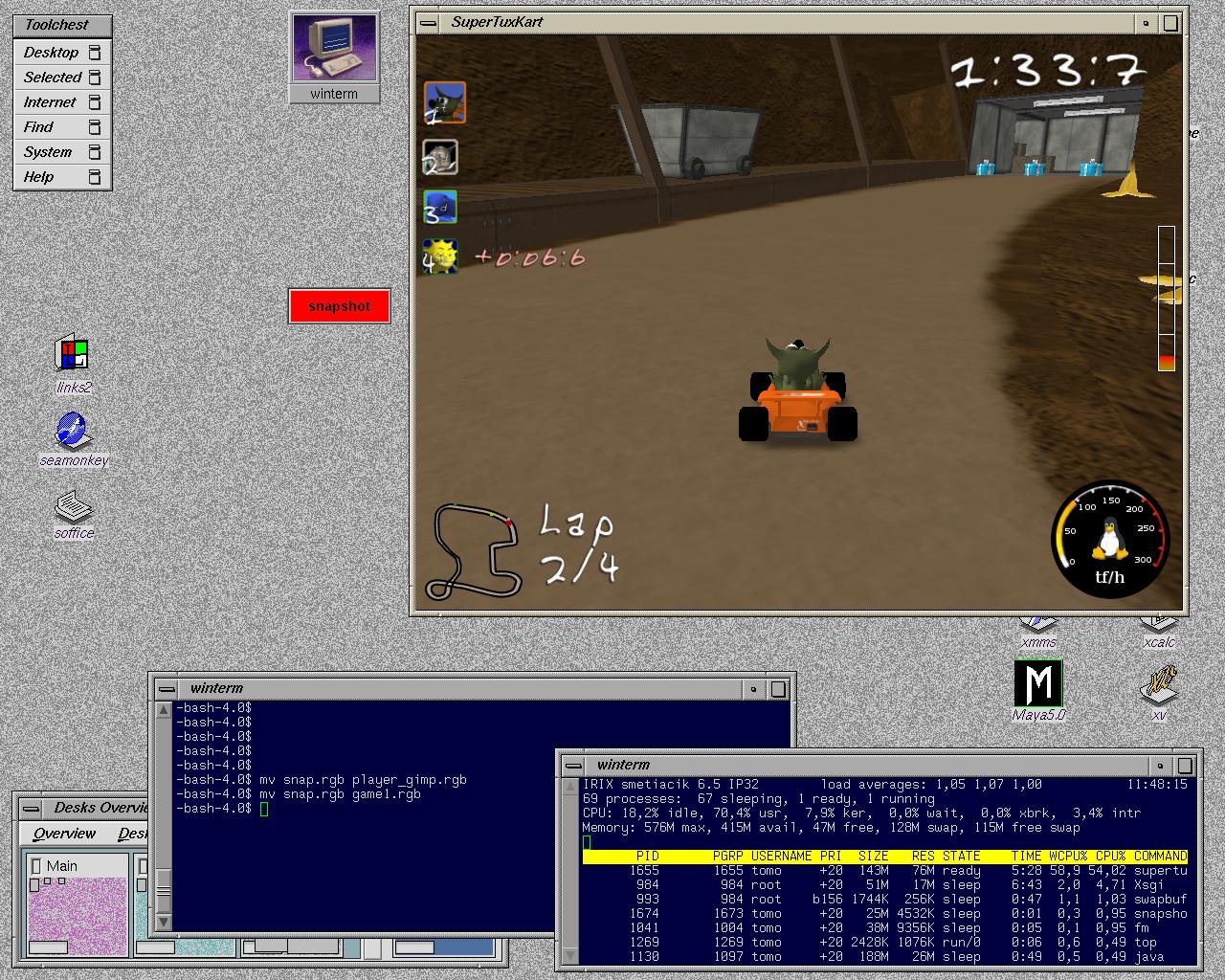Click the red snapshot button
This screenshot has height=980, width=1225.
coord(340,306)
